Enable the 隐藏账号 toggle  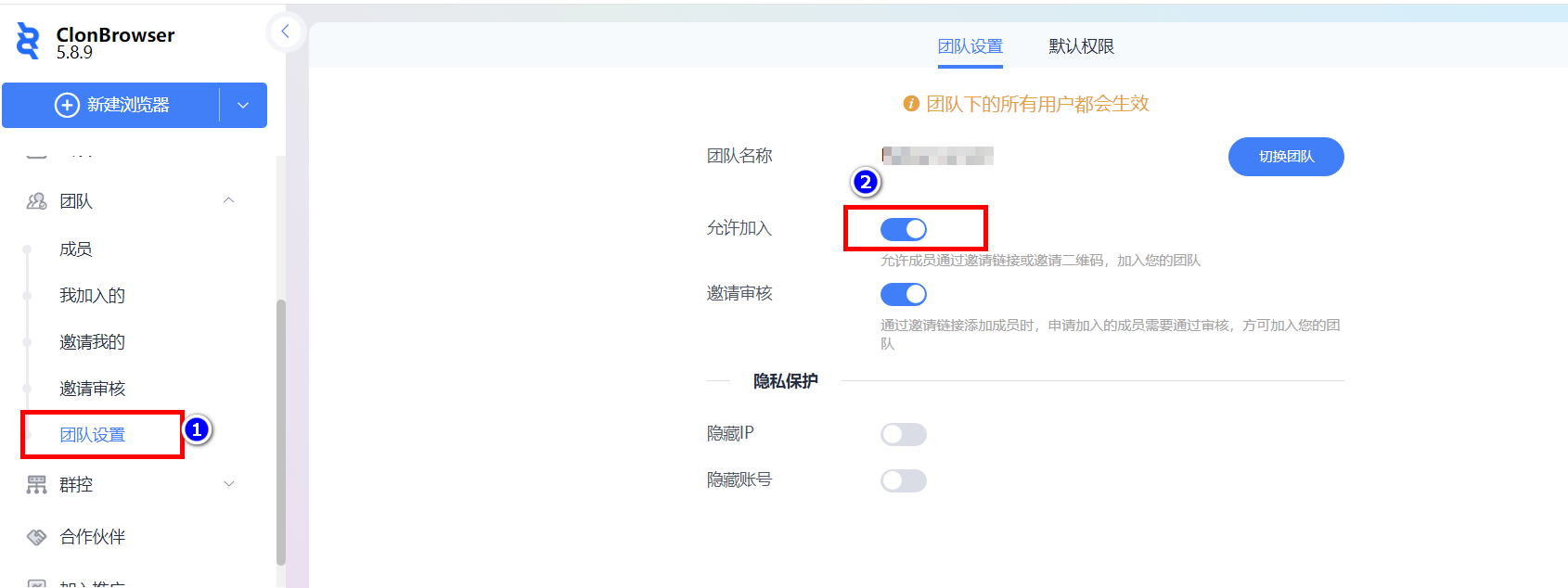(x=904, y=480)
